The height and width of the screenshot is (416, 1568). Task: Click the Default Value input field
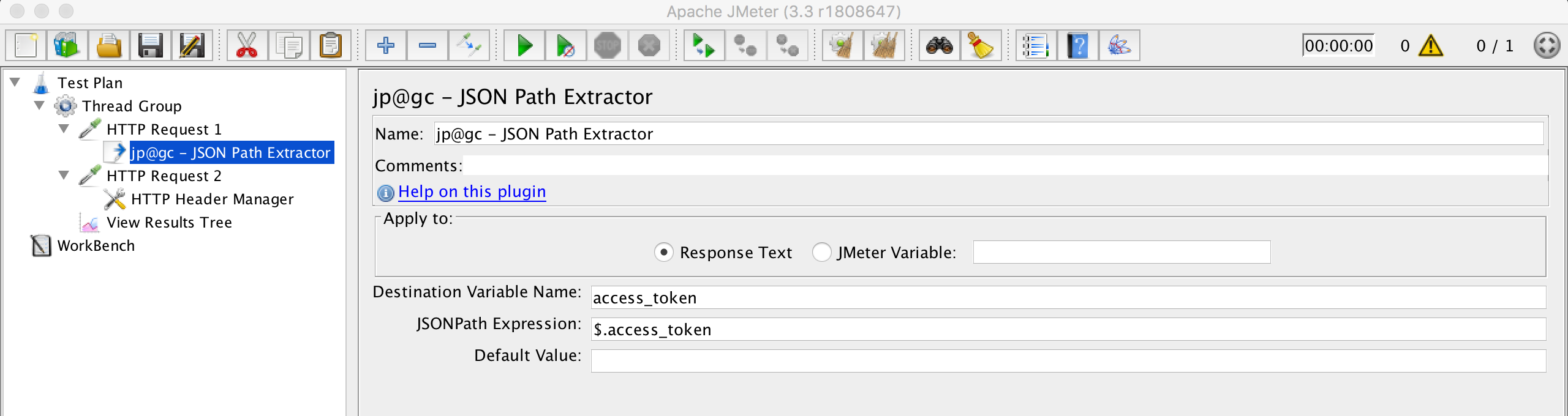point(1068,361)
